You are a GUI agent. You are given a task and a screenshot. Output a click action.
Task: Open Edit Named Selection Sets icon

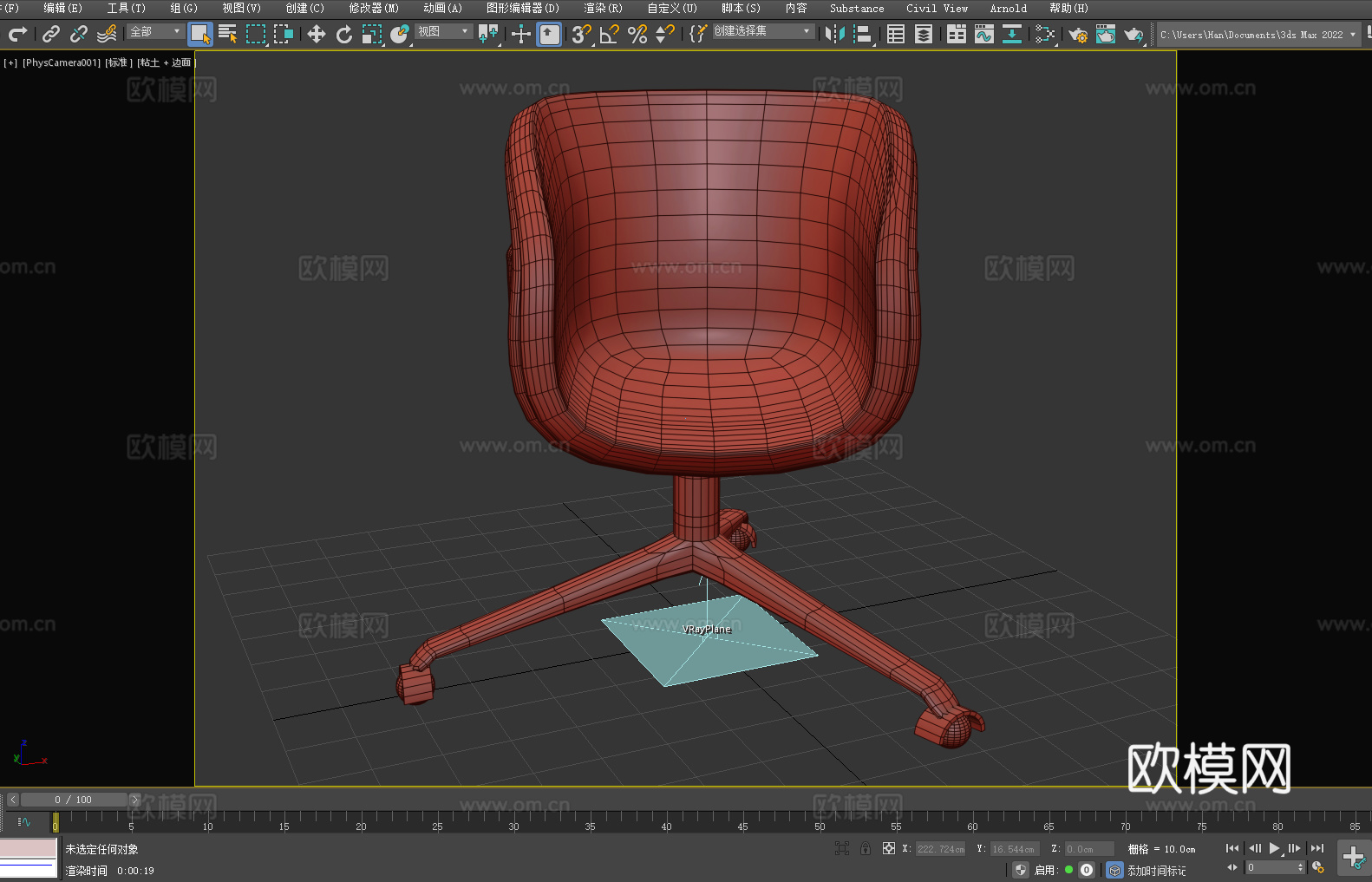tap(698, 34)
